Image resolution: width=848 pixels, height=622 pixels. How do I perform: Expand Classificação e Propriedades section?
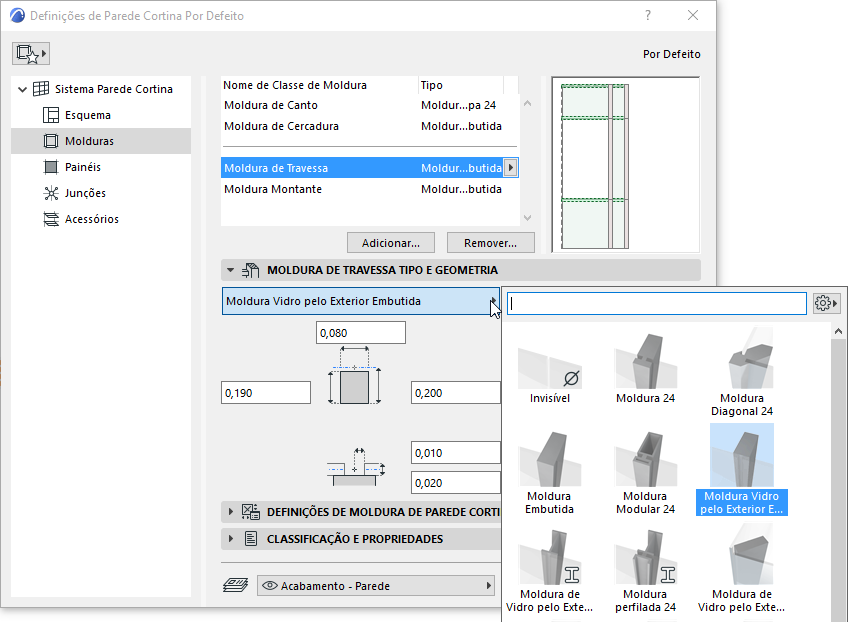(x=231, y=539)
